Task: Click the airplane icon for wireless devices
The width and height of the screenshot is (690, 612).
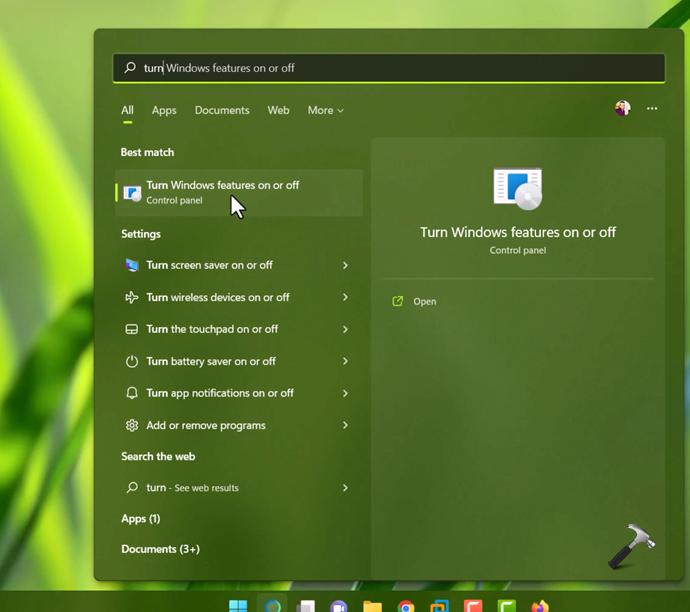Action: click(x=132, y=297)
